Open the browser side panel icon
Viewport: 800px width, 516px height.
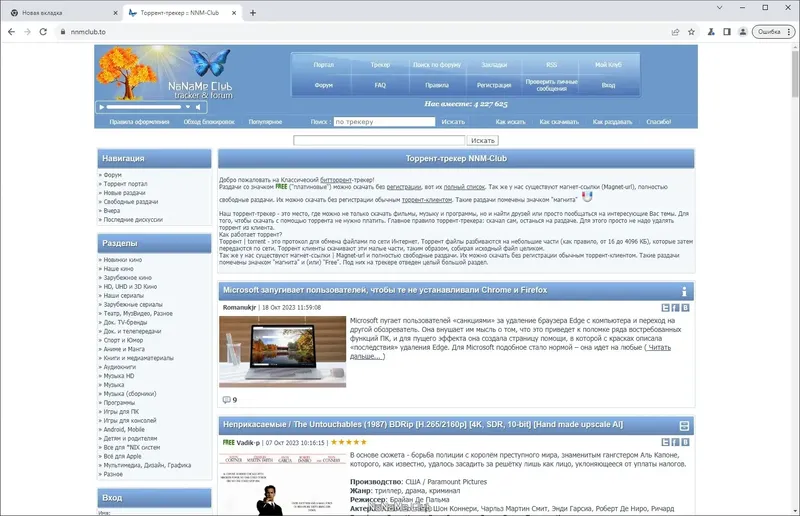pos(727,32)
